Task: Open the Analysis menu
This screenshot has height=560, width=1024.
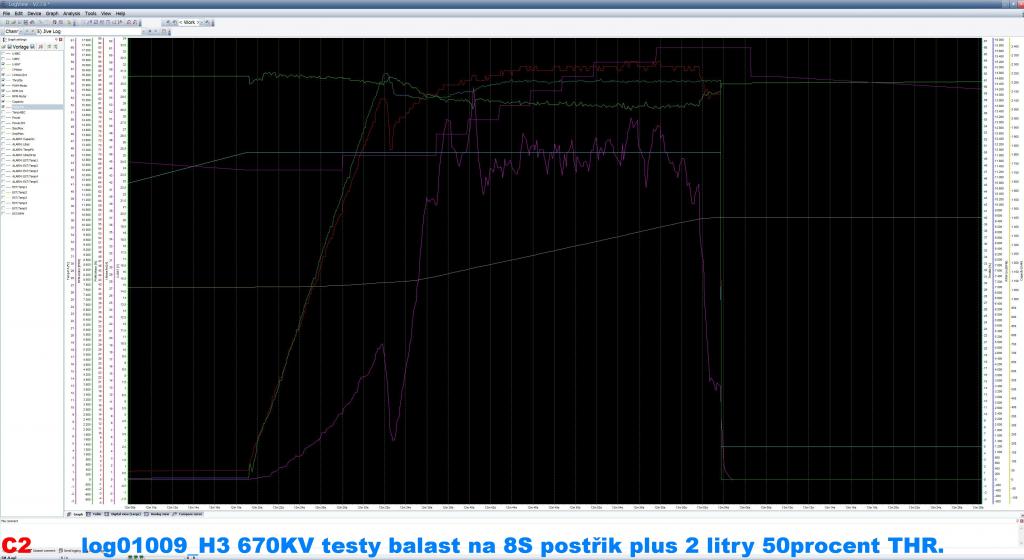Action: [71, 13]
